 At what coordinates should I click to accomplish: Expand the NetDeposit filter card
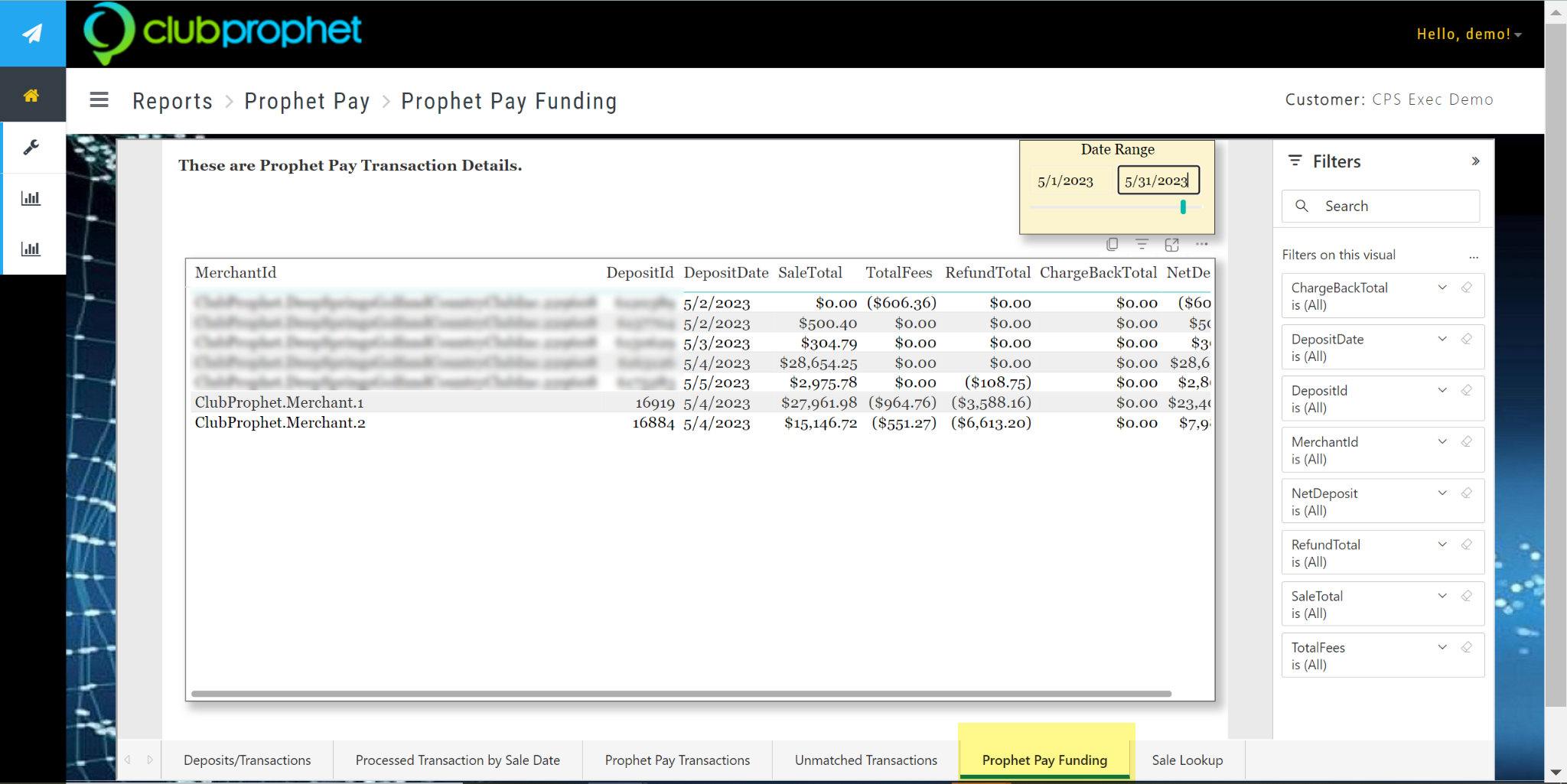point(1442,493)
